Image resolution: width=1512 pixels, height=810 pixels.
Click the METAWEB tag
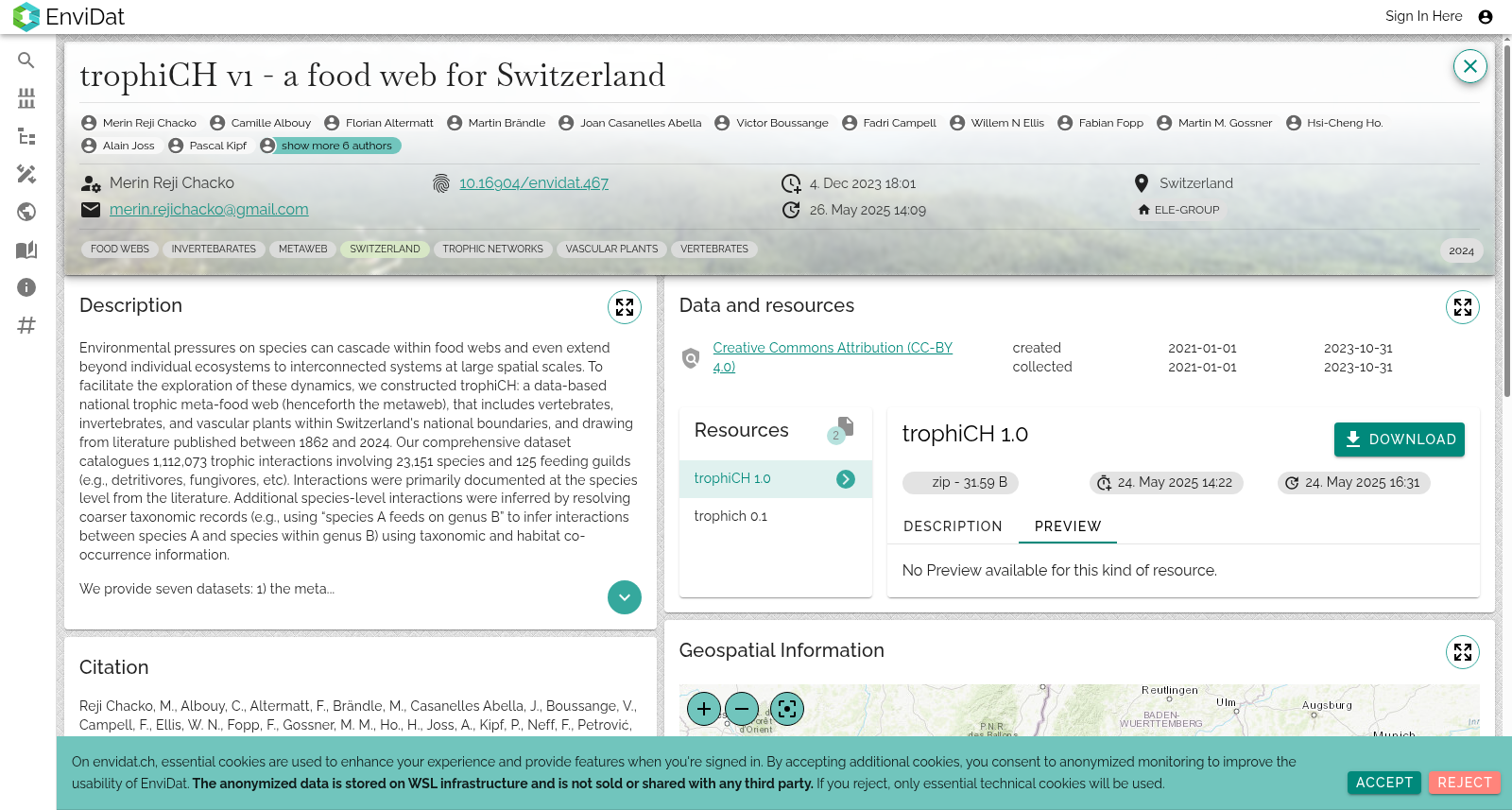click(x=303, y=250)
